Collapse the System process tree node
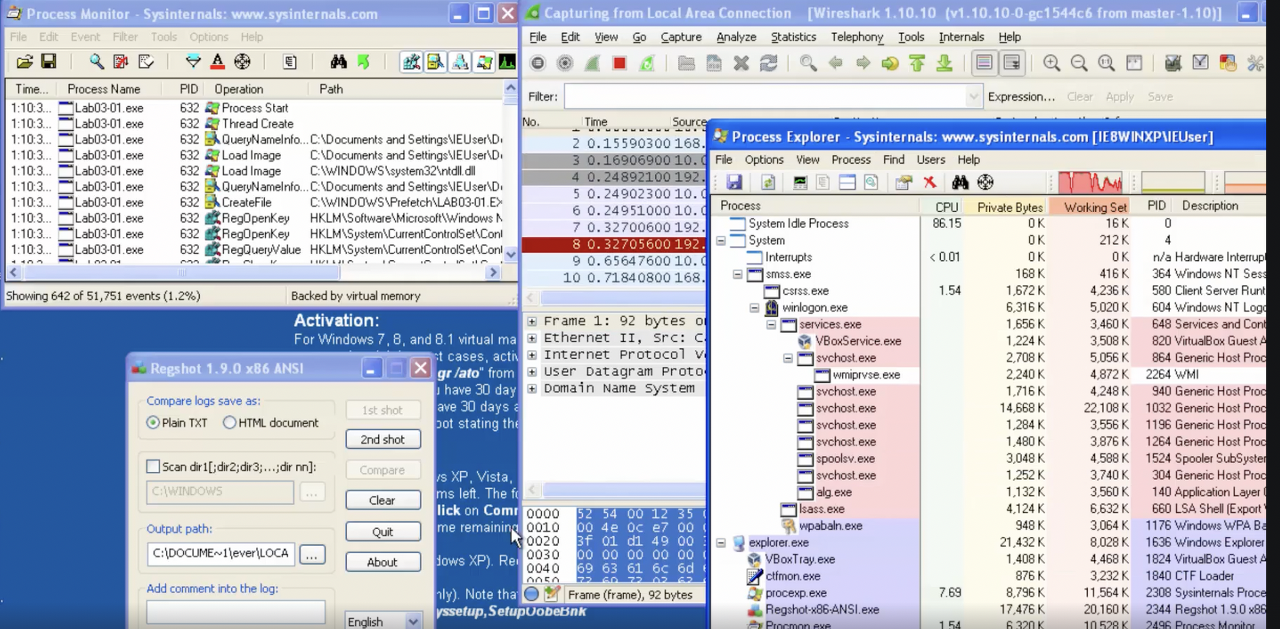Viewport: 1280px width, 629px height. pyautogui.click(x=722, y=240)
